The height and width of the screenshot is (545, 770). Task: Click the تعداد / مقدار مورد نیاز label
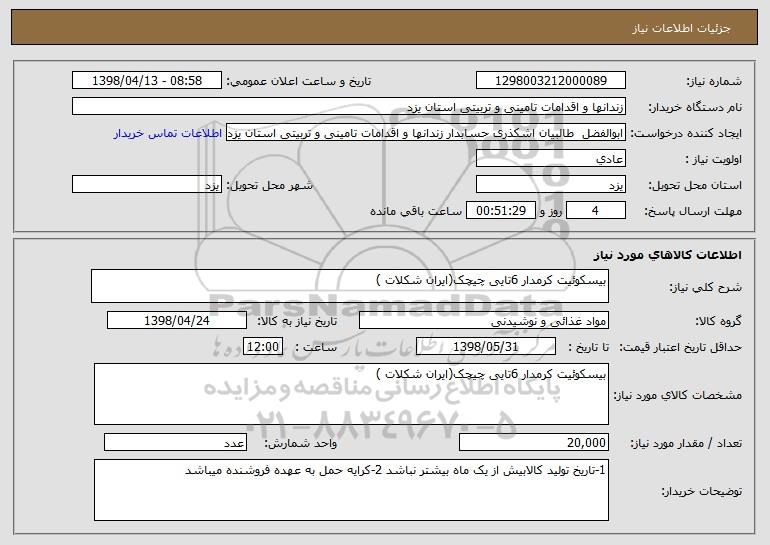point(686,443)
